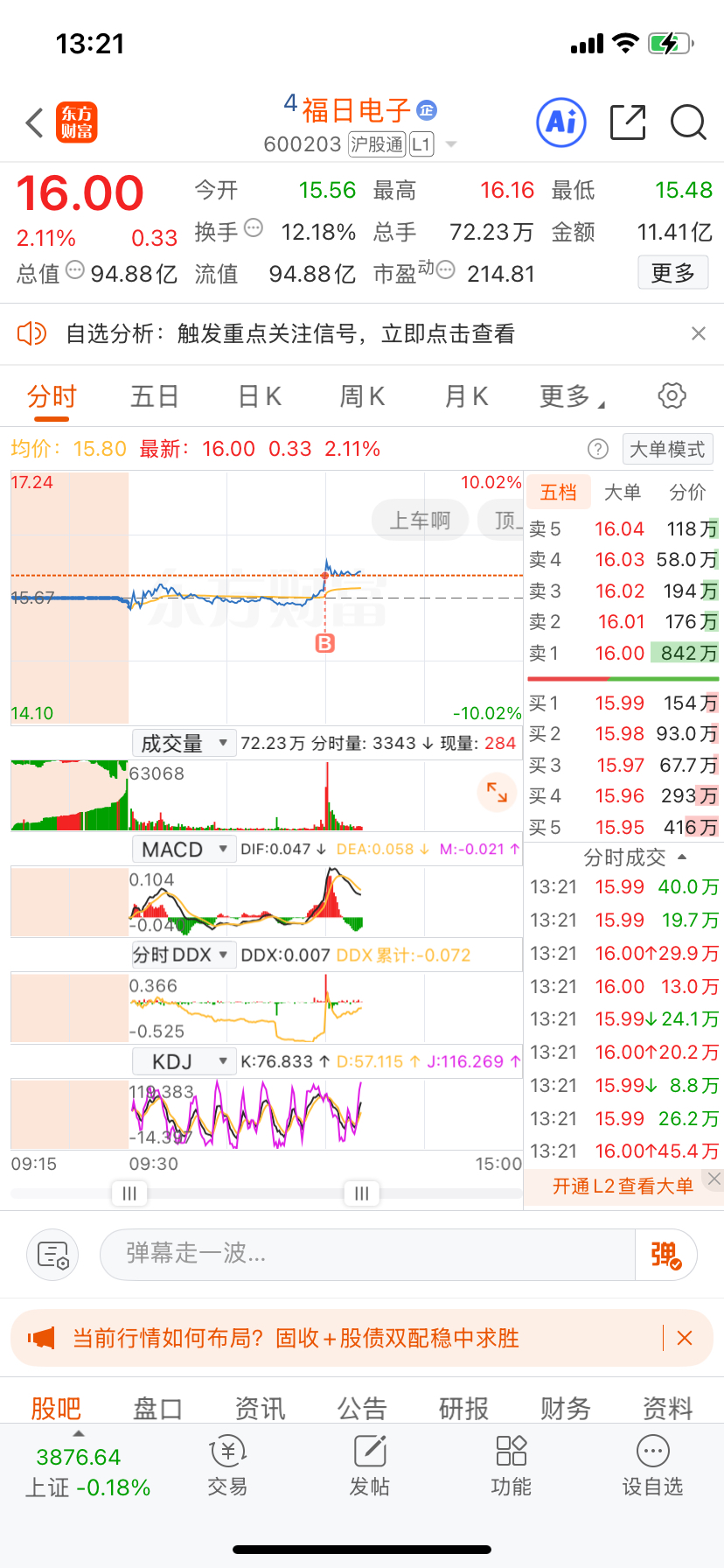The image size is (724, 1568).
Task: Focus the 弹幕走一波 input field
Action: click(367, 1255)
